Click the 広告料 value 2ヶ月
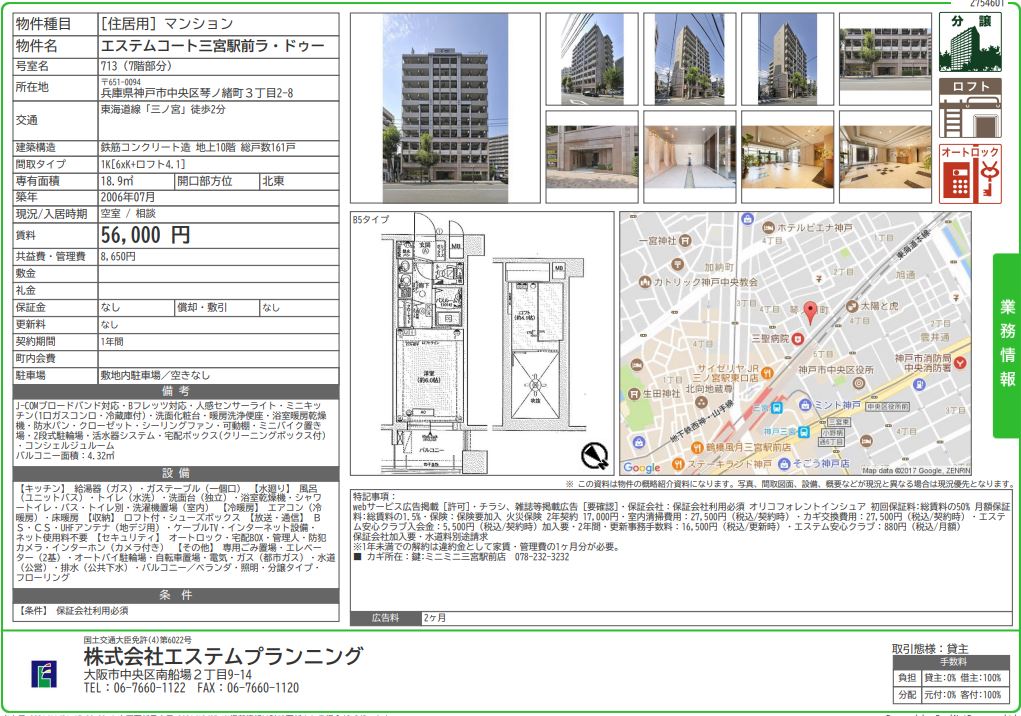 [x=435, y=618]
